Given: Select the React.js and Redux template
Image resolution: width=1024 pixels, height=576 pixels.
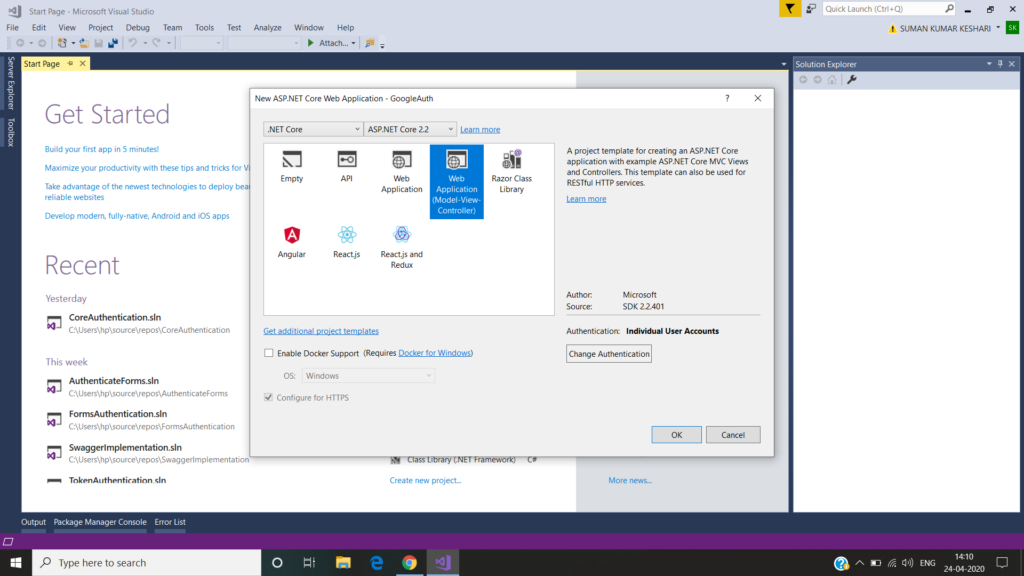Looking at the screenshot, I should [402, 248].
